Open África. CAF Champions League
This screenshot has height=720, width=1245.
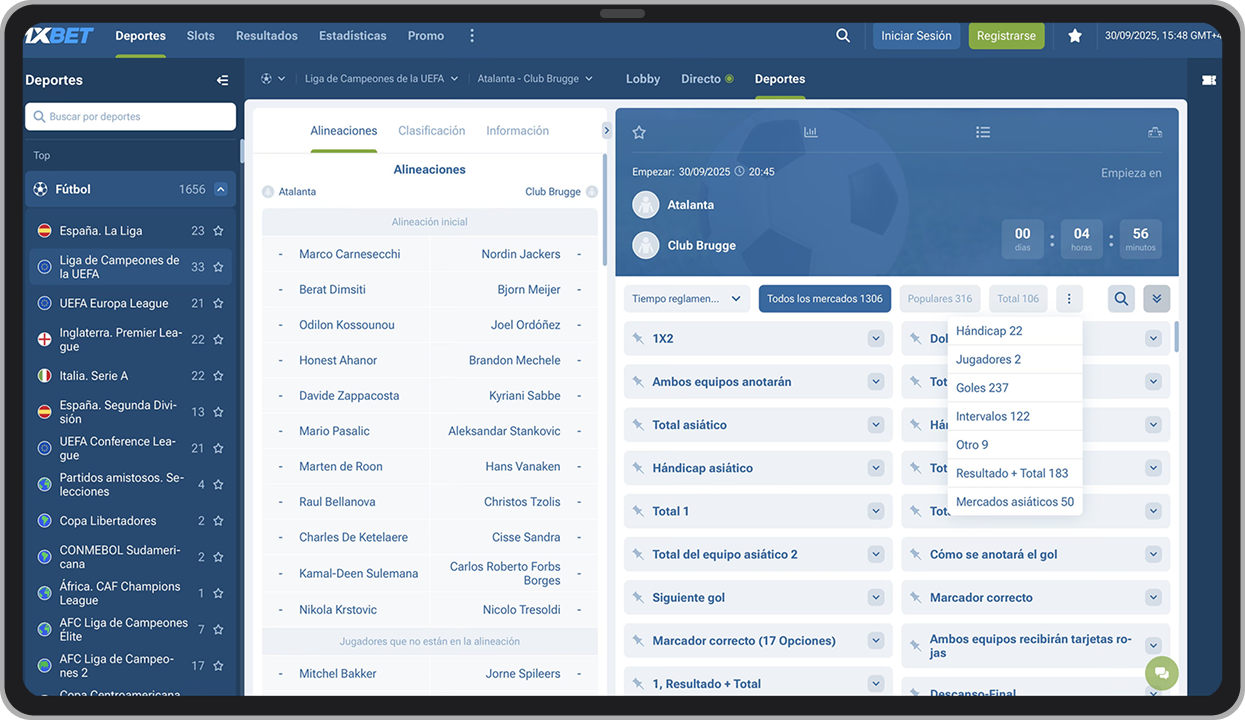pos(120,594)
